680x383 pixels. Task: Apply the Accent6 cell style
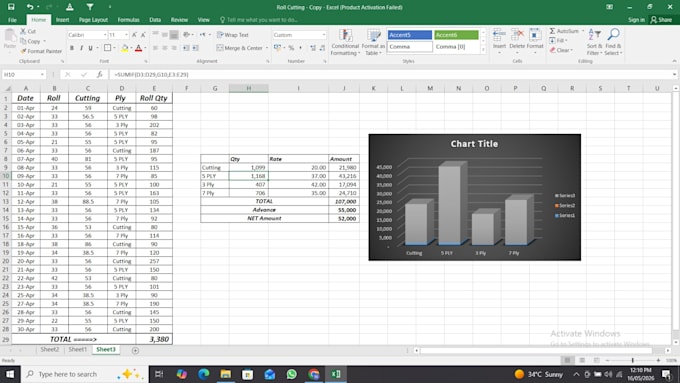[x=456, y=35]
